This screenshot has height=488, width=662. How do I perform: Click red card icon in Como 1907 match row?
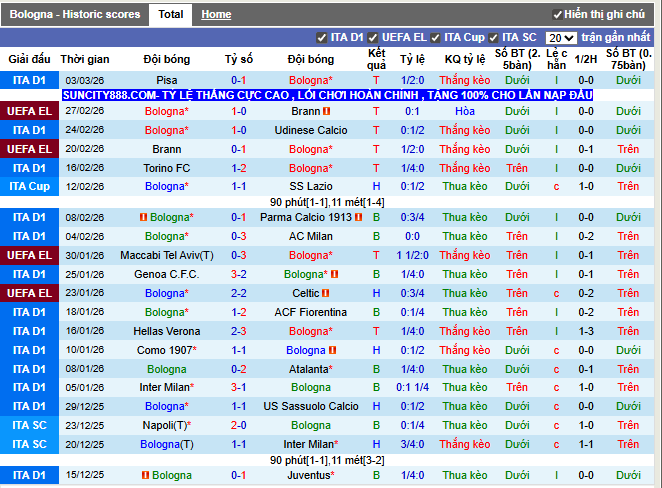pos(334,350)
